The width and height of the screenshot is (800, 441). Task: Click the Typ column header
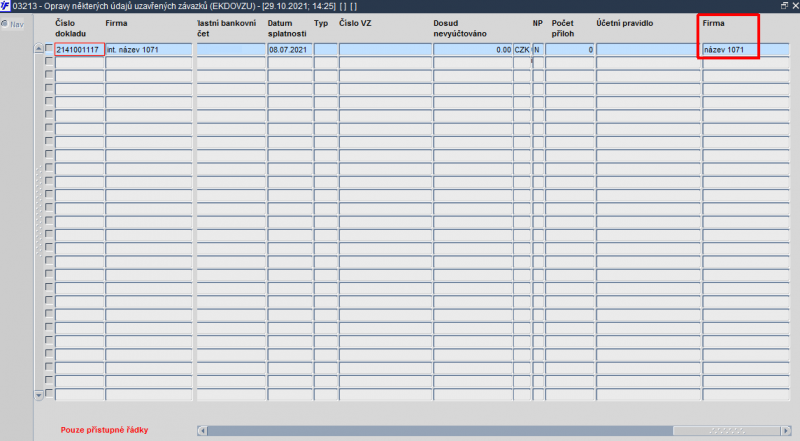[x=321, y=23]
